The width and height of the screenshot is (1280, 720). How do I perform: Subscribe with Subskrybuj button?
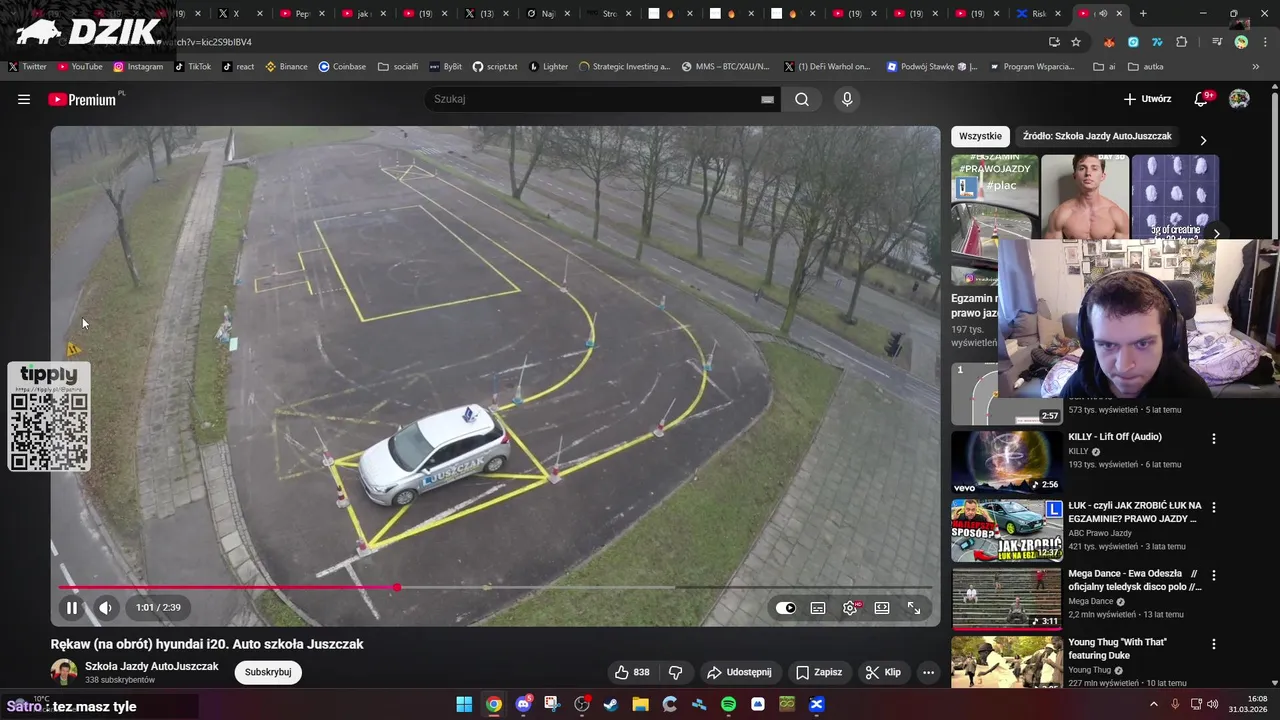(268, 672)
